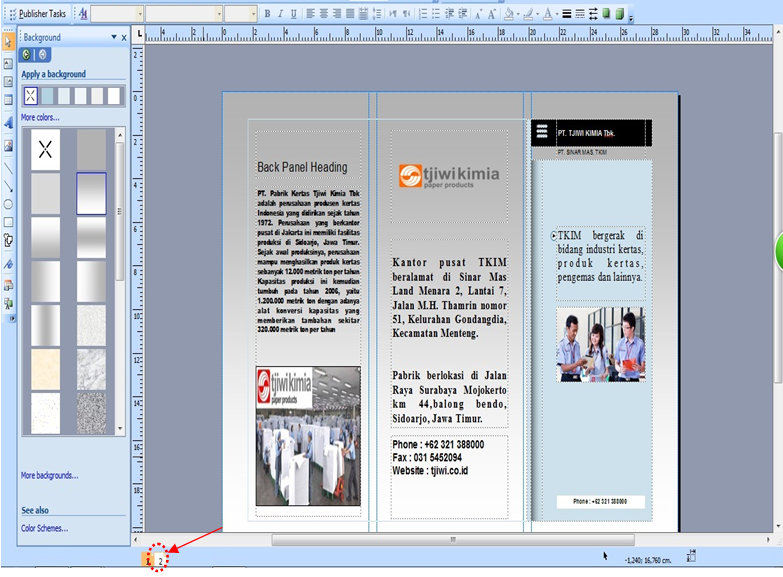
Task: Click the tab selector L button on the ruler
Action: (x=139, y=34)
